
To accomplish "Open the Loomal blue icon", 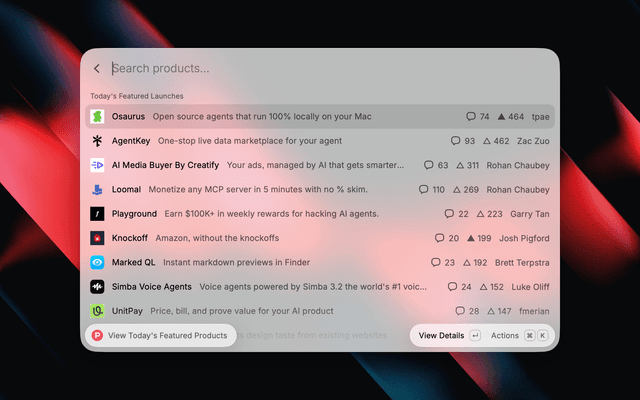I will [x=97, y=189].
